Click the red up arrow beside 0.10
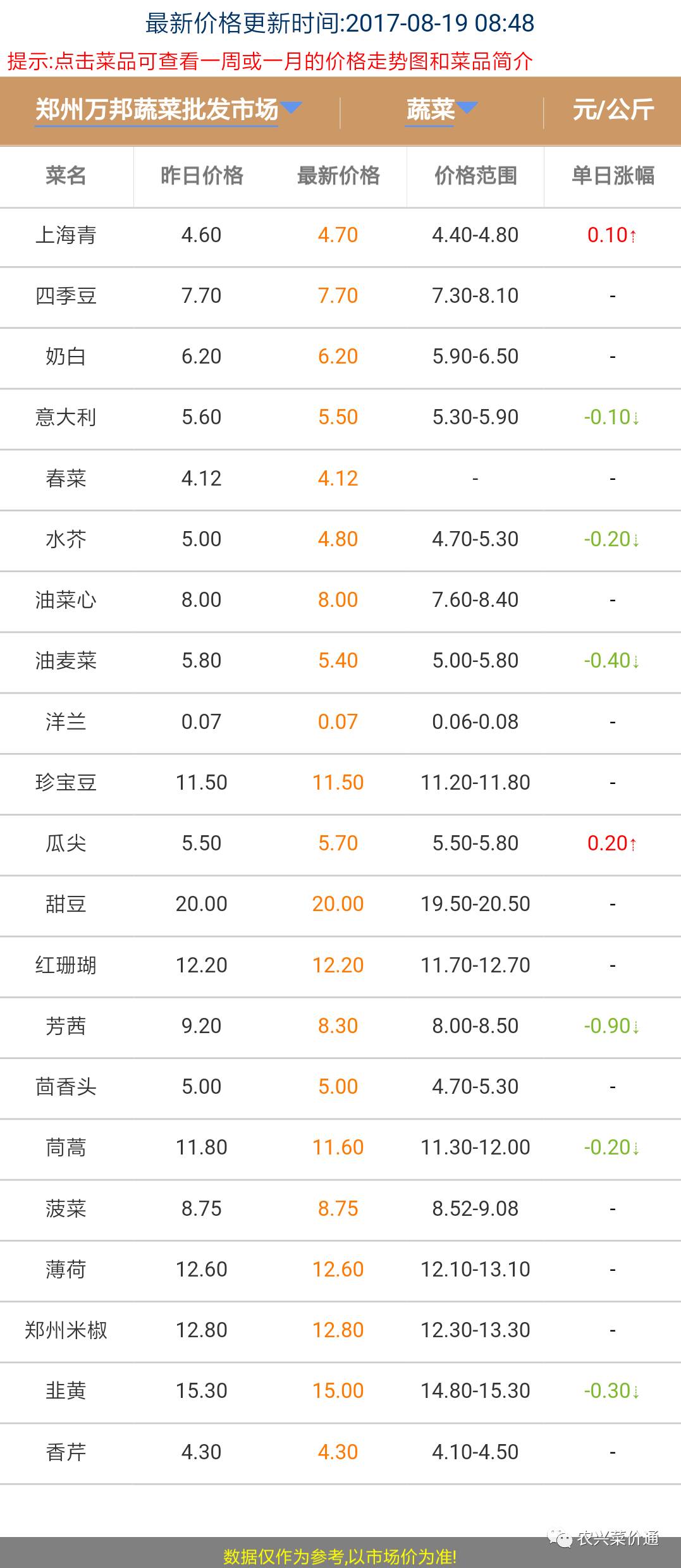The width and height of the screenshot is (681, 1568). pyautogui.click(x=633, y=236)
